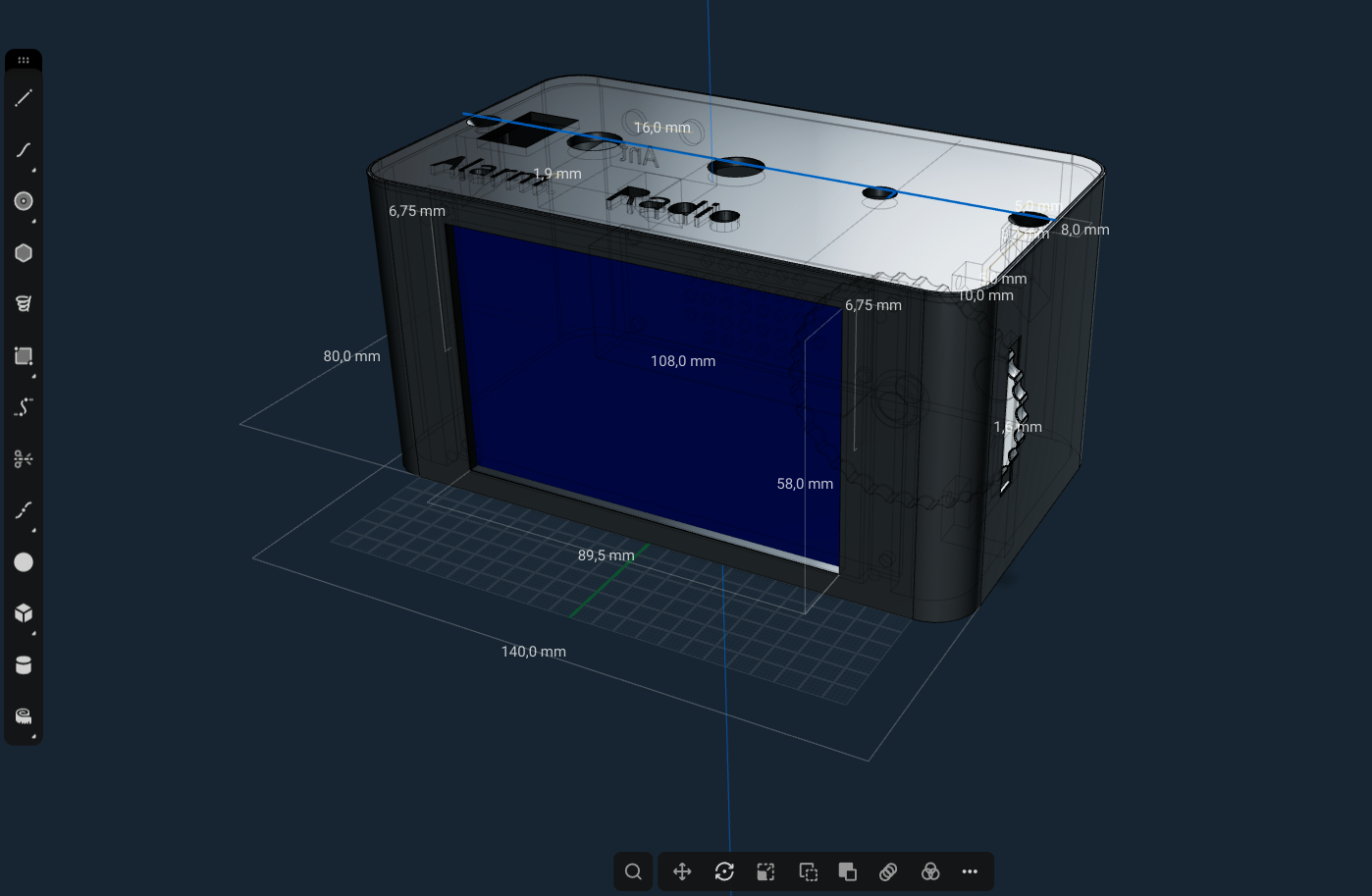Click the three overlapping circles boolean icon
This screenshot has height=896, width=1372.
(x=930, y=871)
